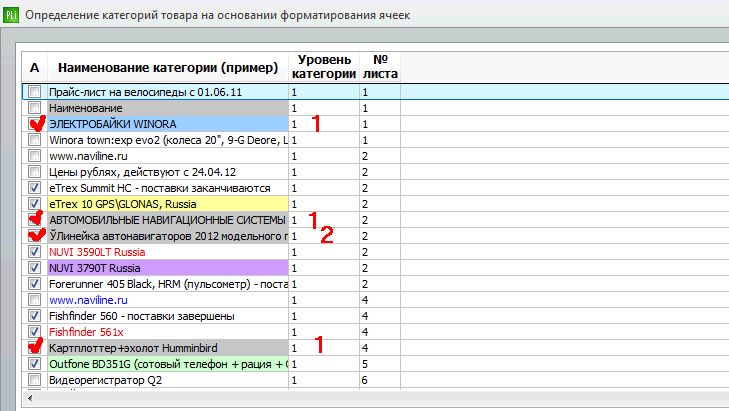Click the green PLi app icon in title bar

(11, 15)
